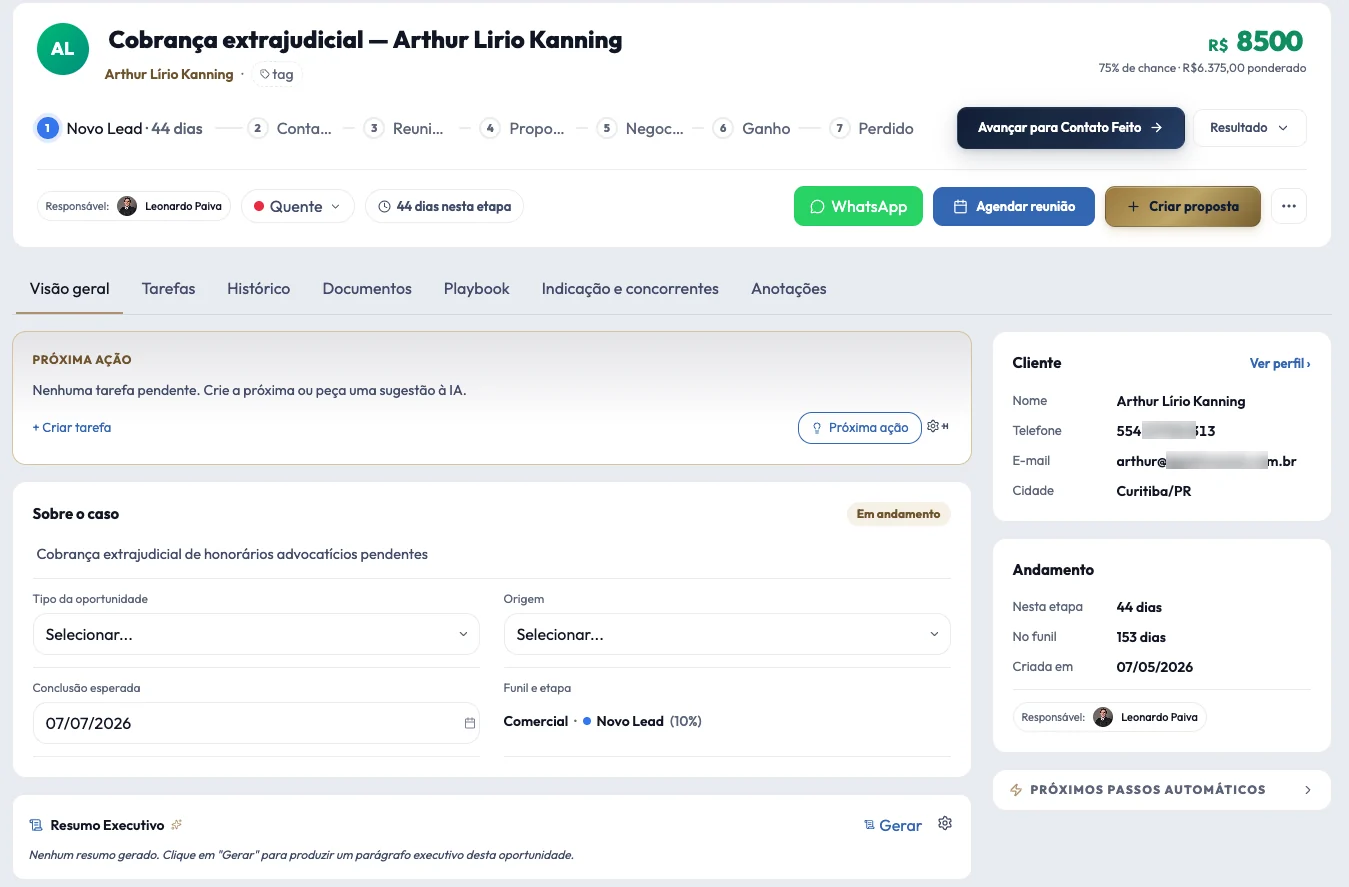Open Resumo Executivo settings gear
The image size is (1349, 887).
pos(945,823)
